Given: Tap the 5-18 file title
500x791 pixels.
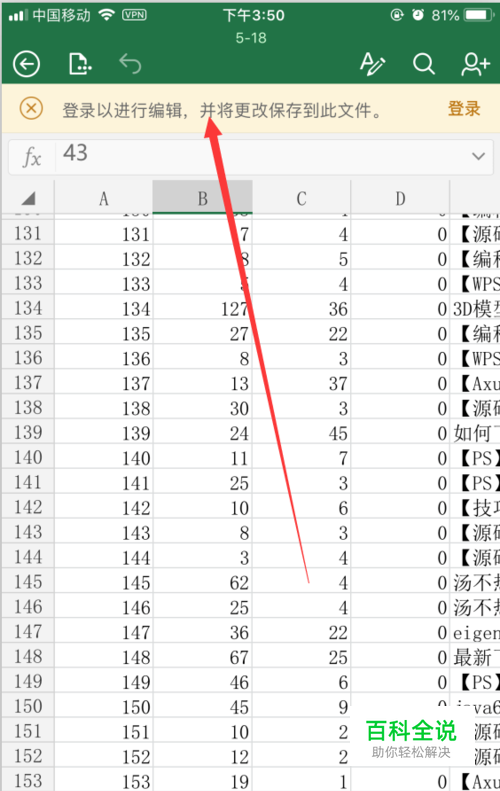Looking at the screenshot, I should coord(251,38).
